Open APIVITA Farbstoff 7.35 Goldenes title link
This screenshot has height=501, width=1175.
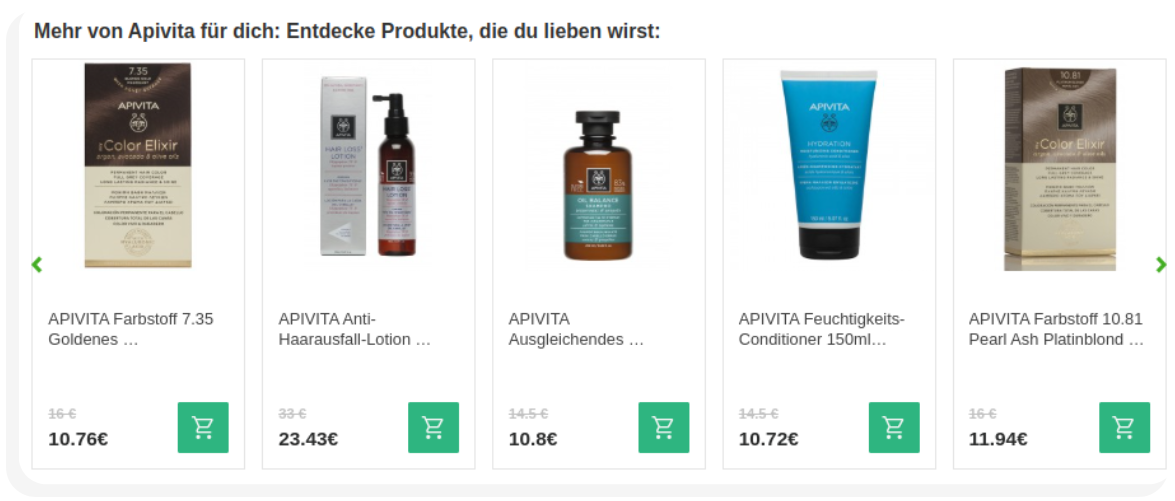pos(131,330)
